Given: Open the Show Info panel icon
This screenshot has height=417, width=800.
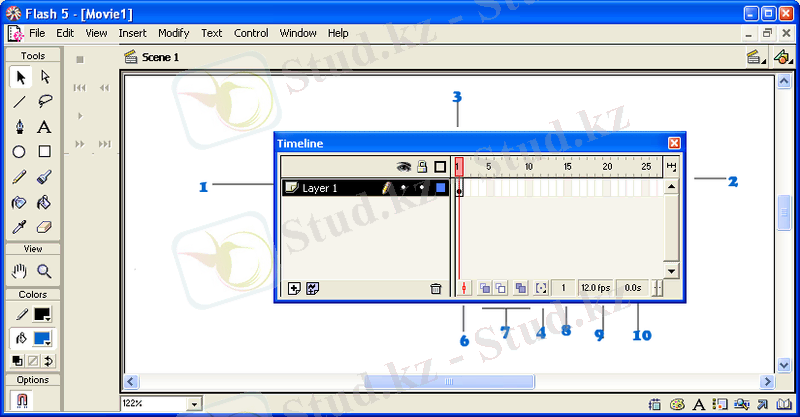Looking at the screenshot, I should pyautogui.click(x=655, y=404).
